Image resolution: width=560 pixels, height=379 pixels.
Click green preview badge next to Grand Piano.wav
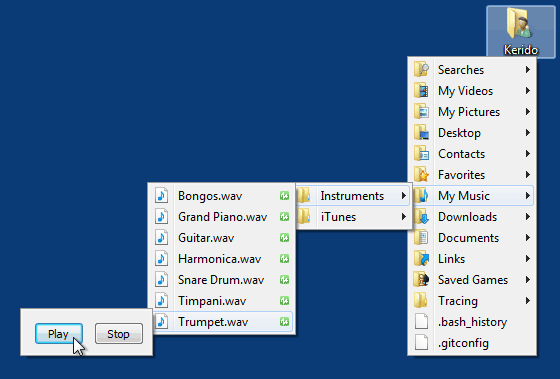(284, 217)
